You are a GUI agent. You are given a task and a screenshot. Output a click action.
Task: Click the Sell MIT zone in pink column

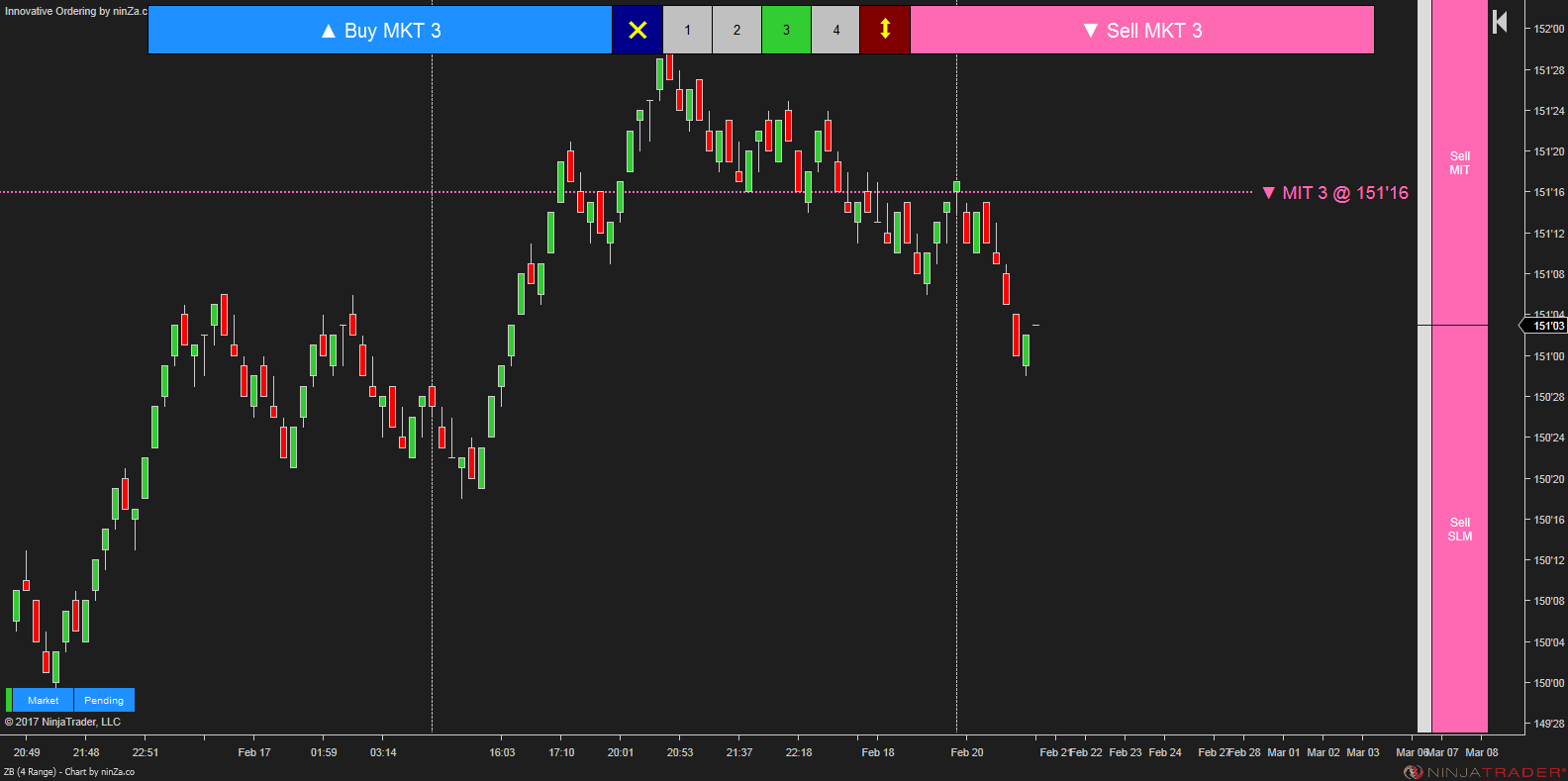coord(1459,163)
